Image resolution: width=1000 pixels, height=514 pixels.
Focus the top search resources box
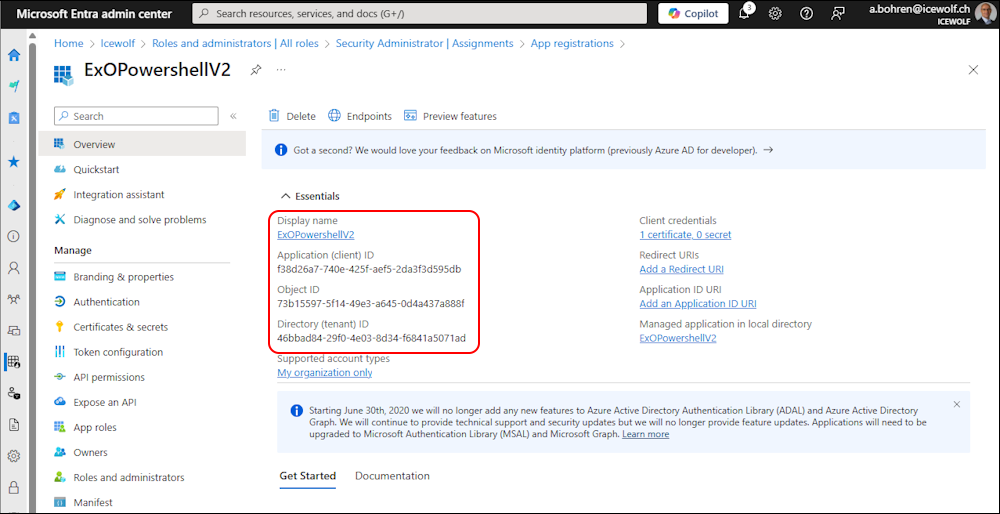(420, 13)
